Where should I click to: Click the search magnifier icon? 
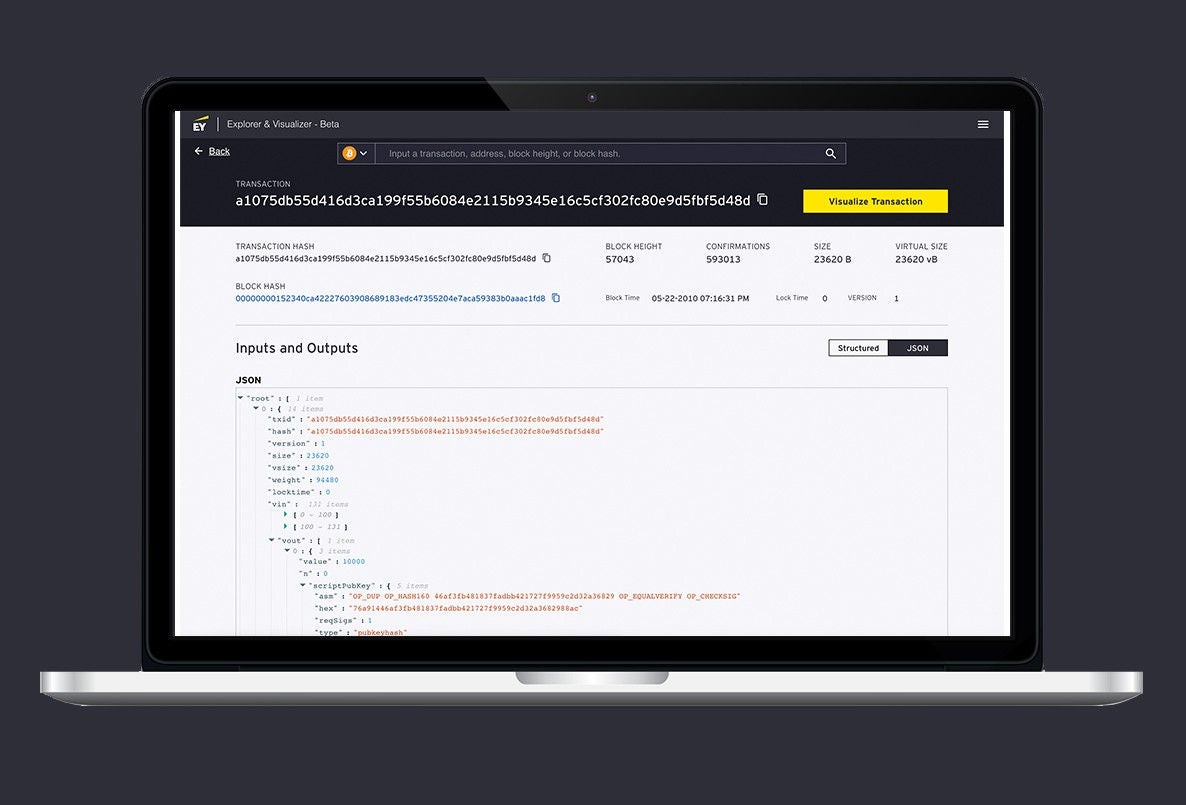tap(831, 154)
